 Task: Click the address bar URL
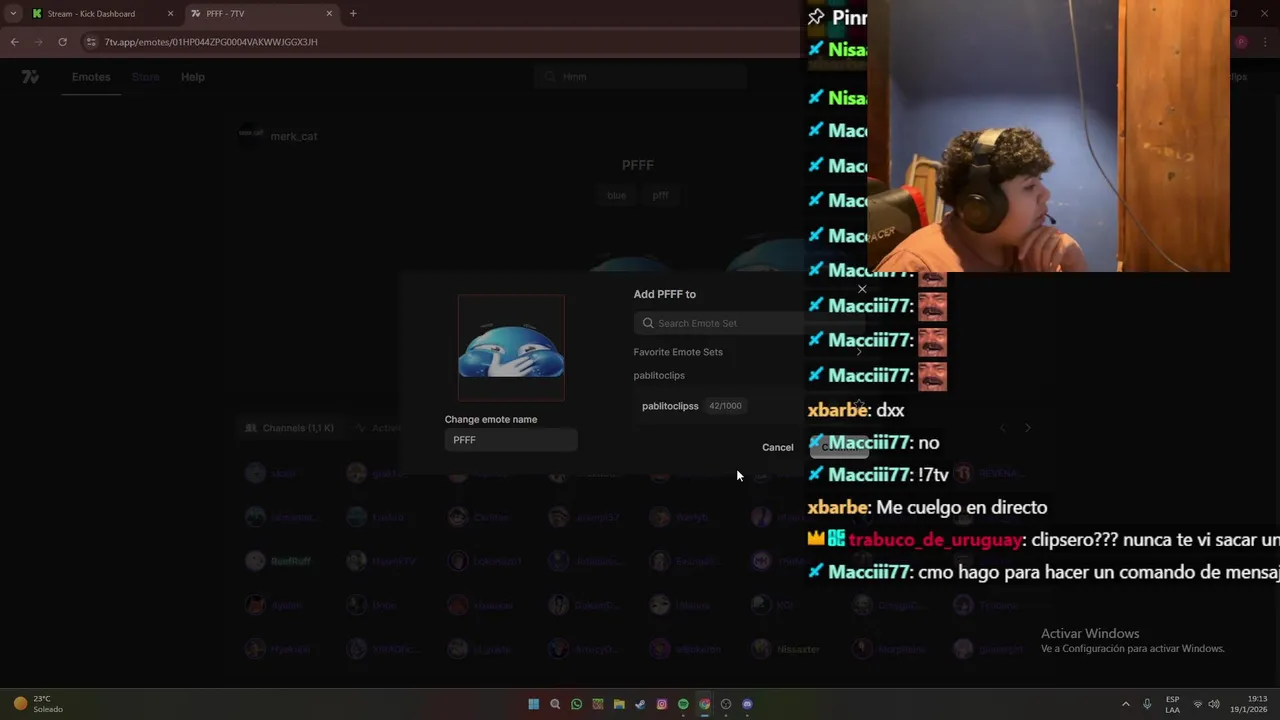click(211, 42)
